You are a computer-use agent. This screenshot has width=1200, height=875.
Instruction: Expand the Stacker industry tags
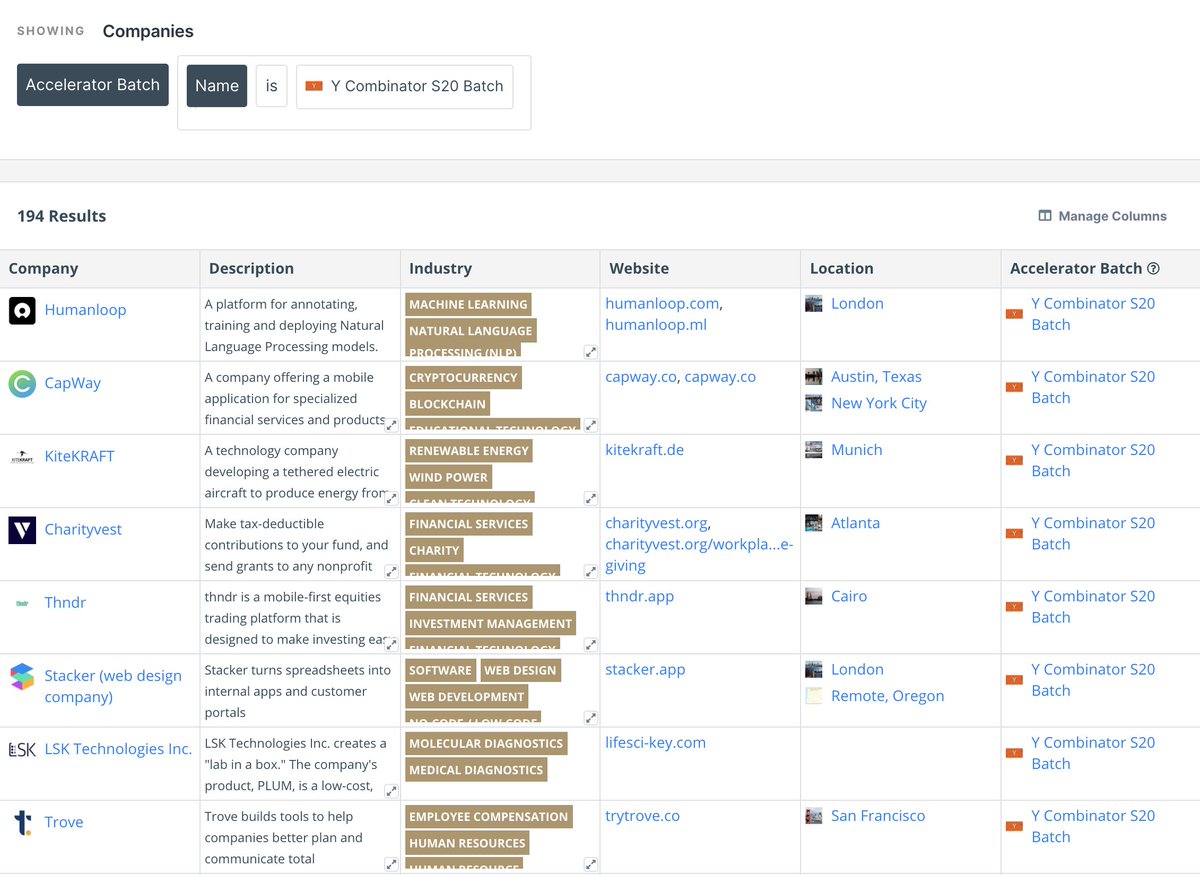click(591, 717)
